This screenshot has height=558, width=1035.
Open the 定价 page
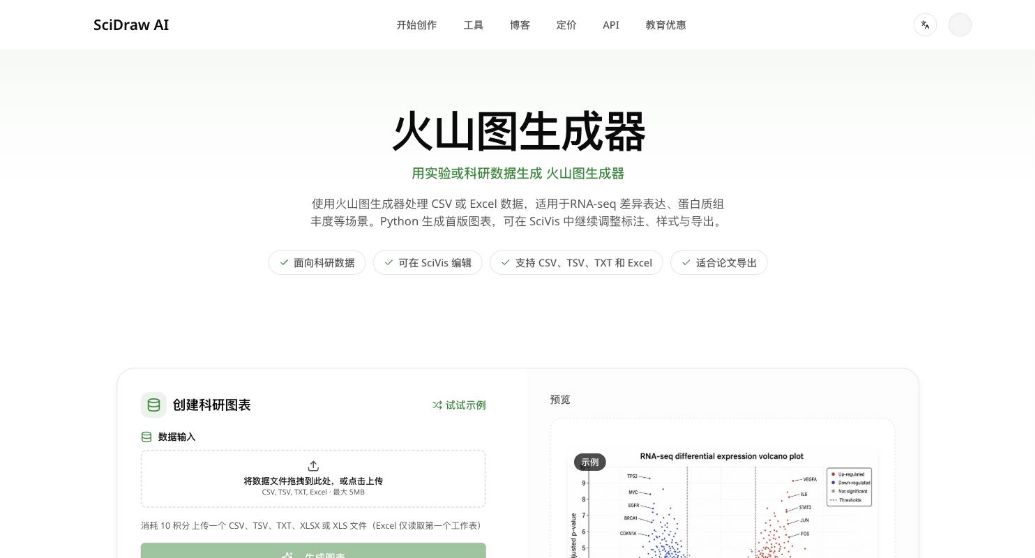pos(566,25)
